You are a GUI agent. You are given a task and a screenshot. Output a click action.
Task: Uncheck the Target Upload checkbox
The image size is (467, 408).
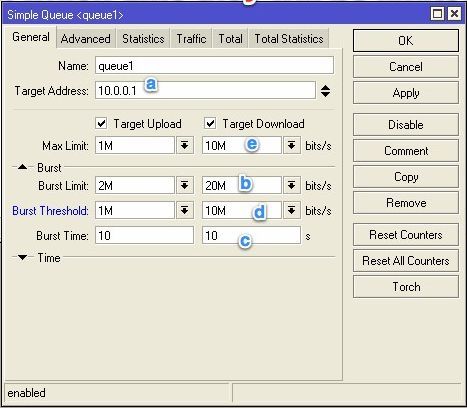tap(101, 123)
